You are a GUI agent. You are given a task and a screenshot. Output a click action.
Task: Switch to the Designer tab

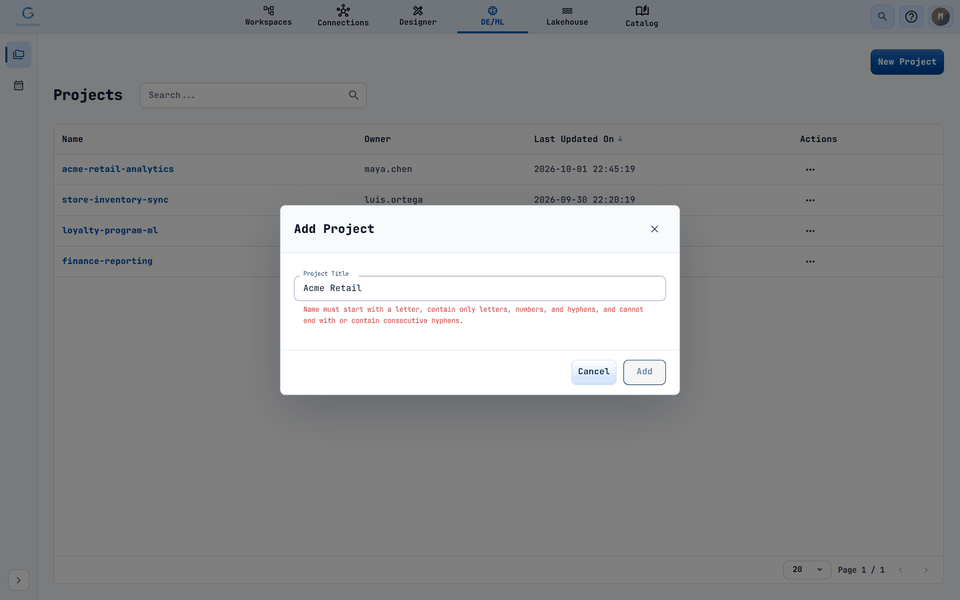[x=418, y=17]
